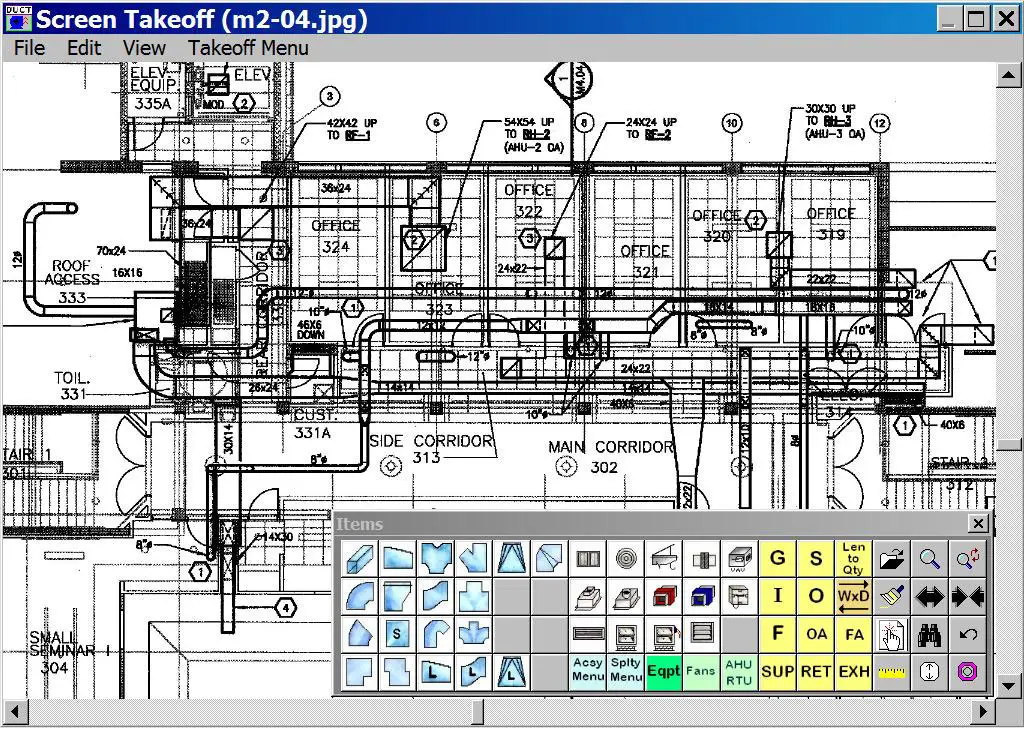Open the View menu
The image size is (1024, 729).
click(144, 48)
